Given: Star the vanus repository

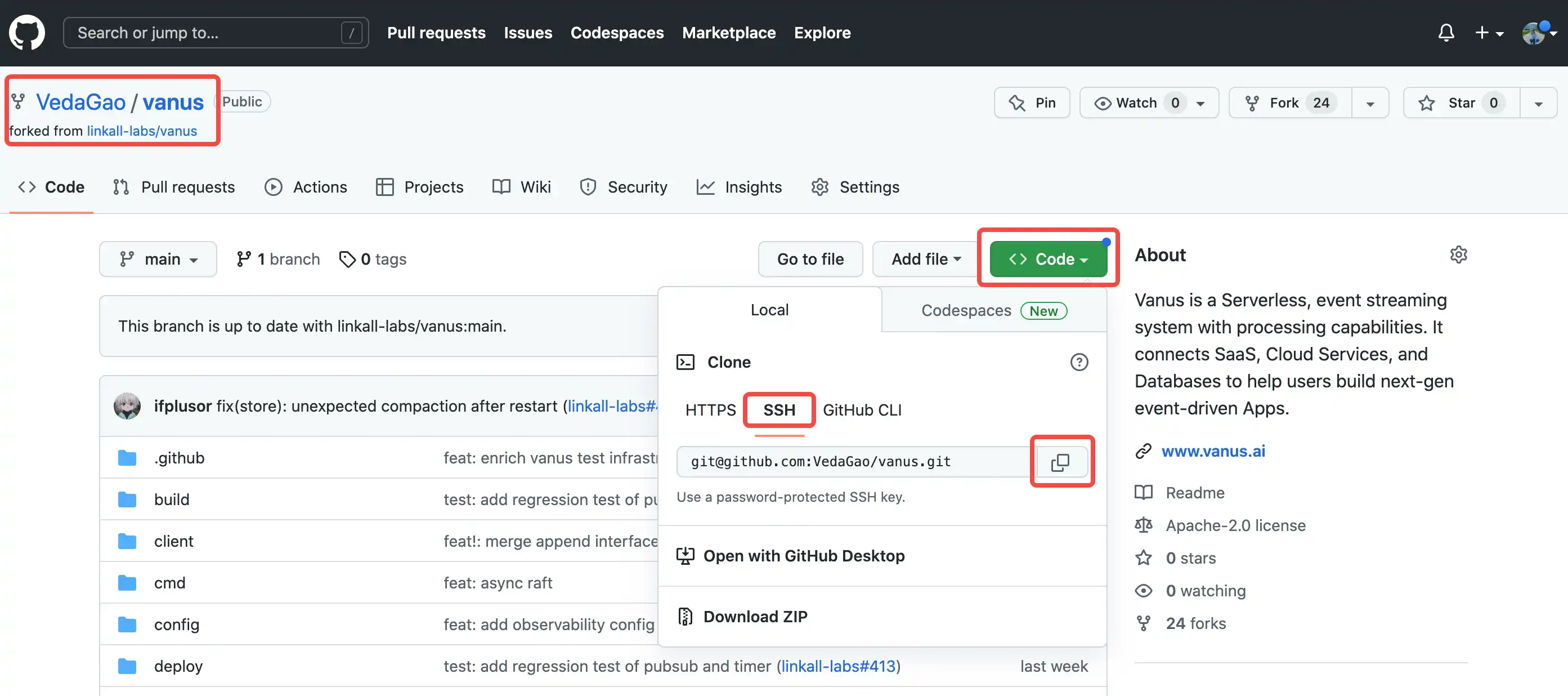Looking at the screenshot, I should click(1461, 103).
